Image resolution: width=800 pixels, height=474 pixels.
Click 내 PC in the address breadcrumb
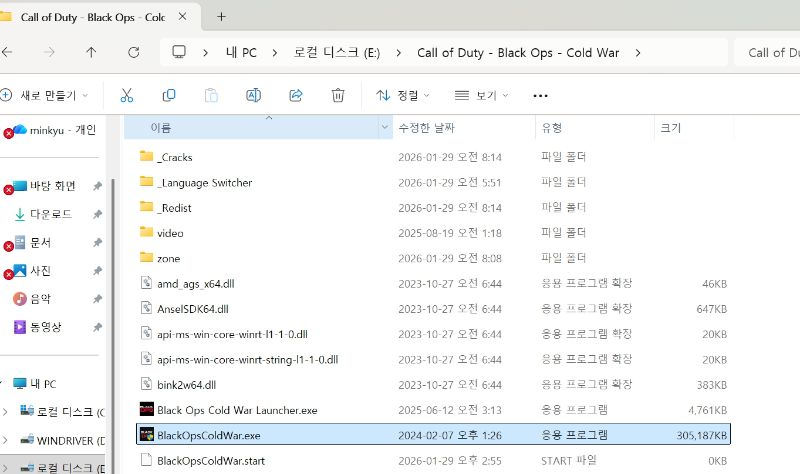240,53
